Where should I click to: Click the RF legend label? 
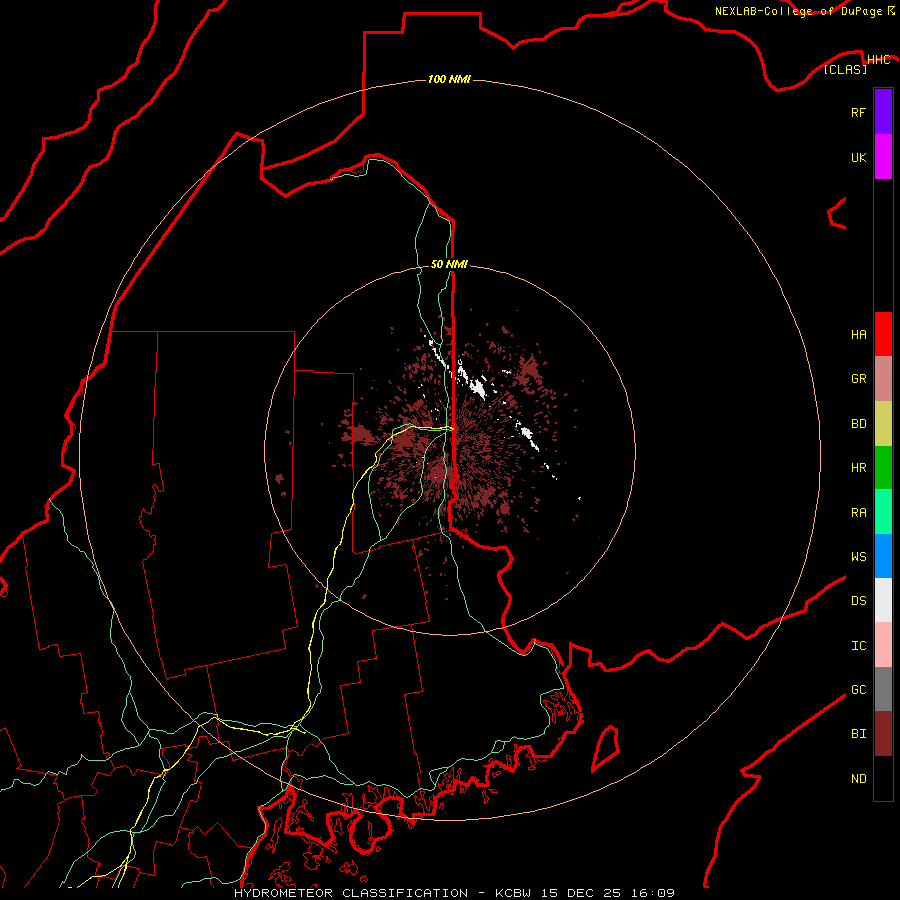pos(858,112)
